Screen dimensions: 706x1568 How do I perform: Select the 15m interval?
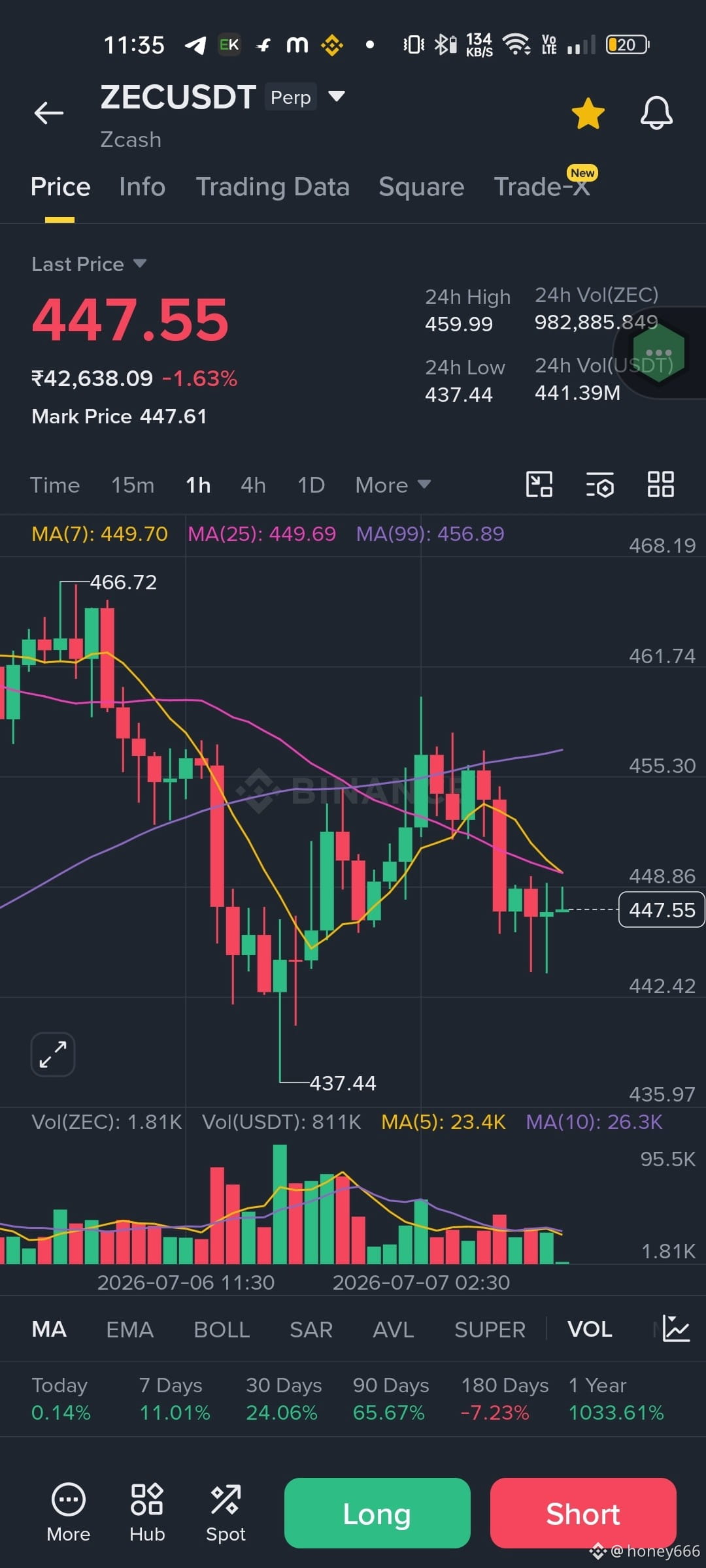133,485
